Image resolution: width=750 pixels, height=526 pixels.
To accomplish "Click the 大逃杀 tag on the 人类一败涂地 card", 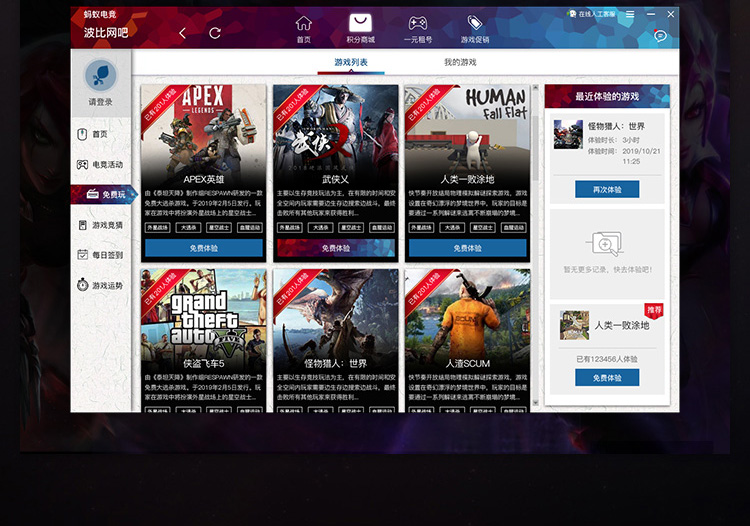I will [452, 228].
